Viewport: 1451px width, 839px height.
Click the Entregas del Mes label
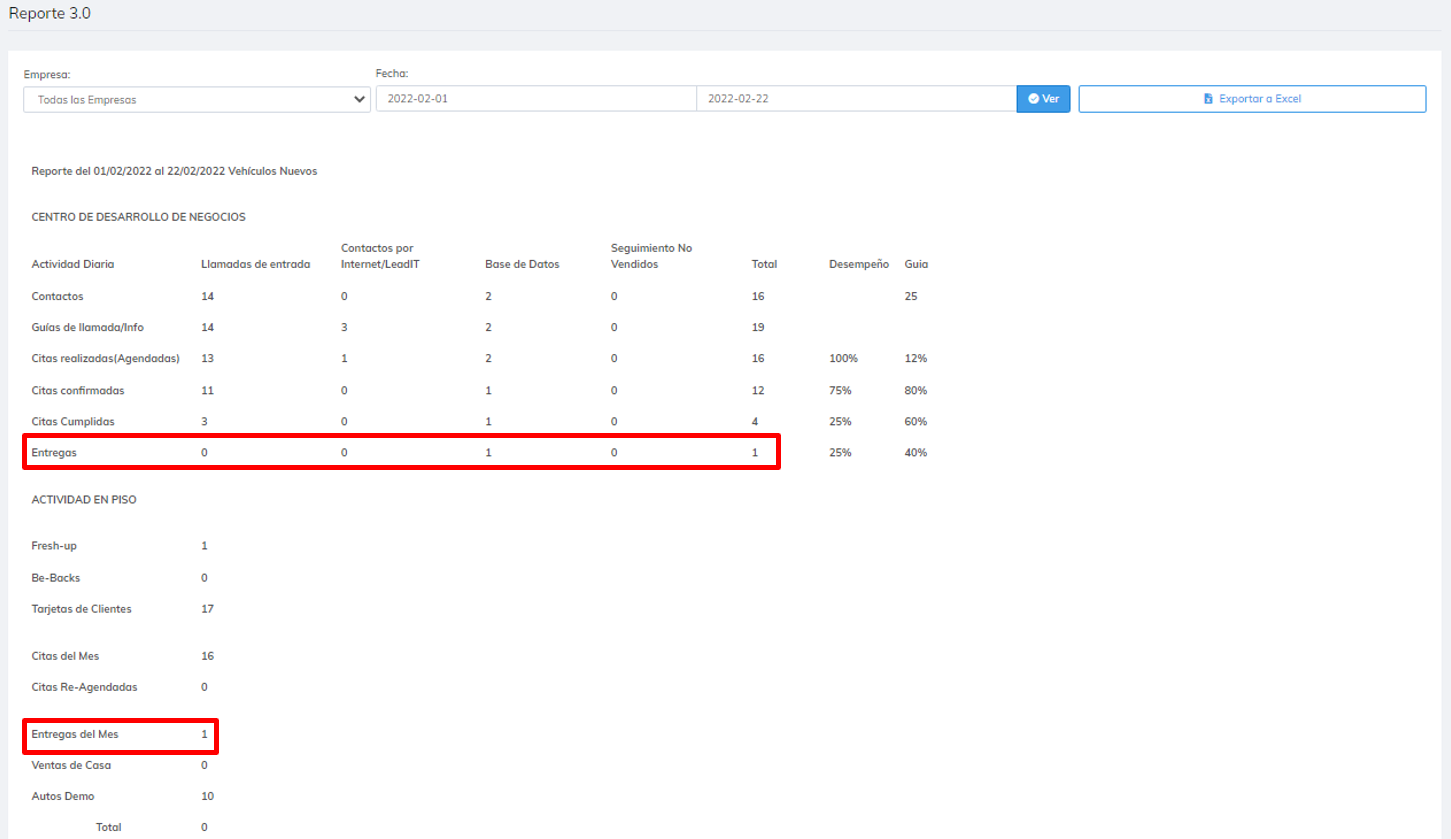pyautogui.click(x=75, y=734)
